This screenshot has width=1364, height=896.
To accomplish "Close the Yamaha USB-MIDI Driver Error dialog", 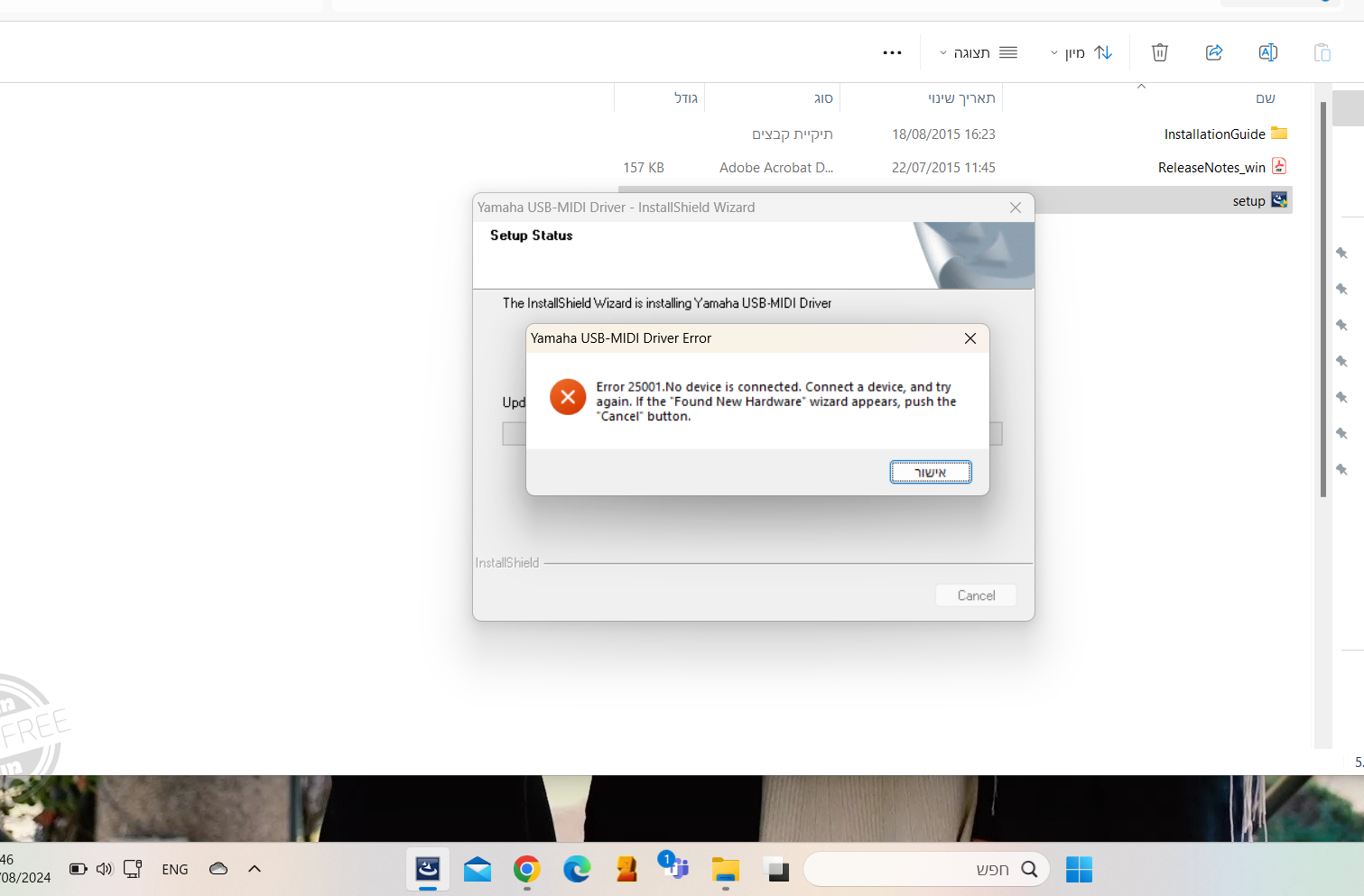I will 970,338.
